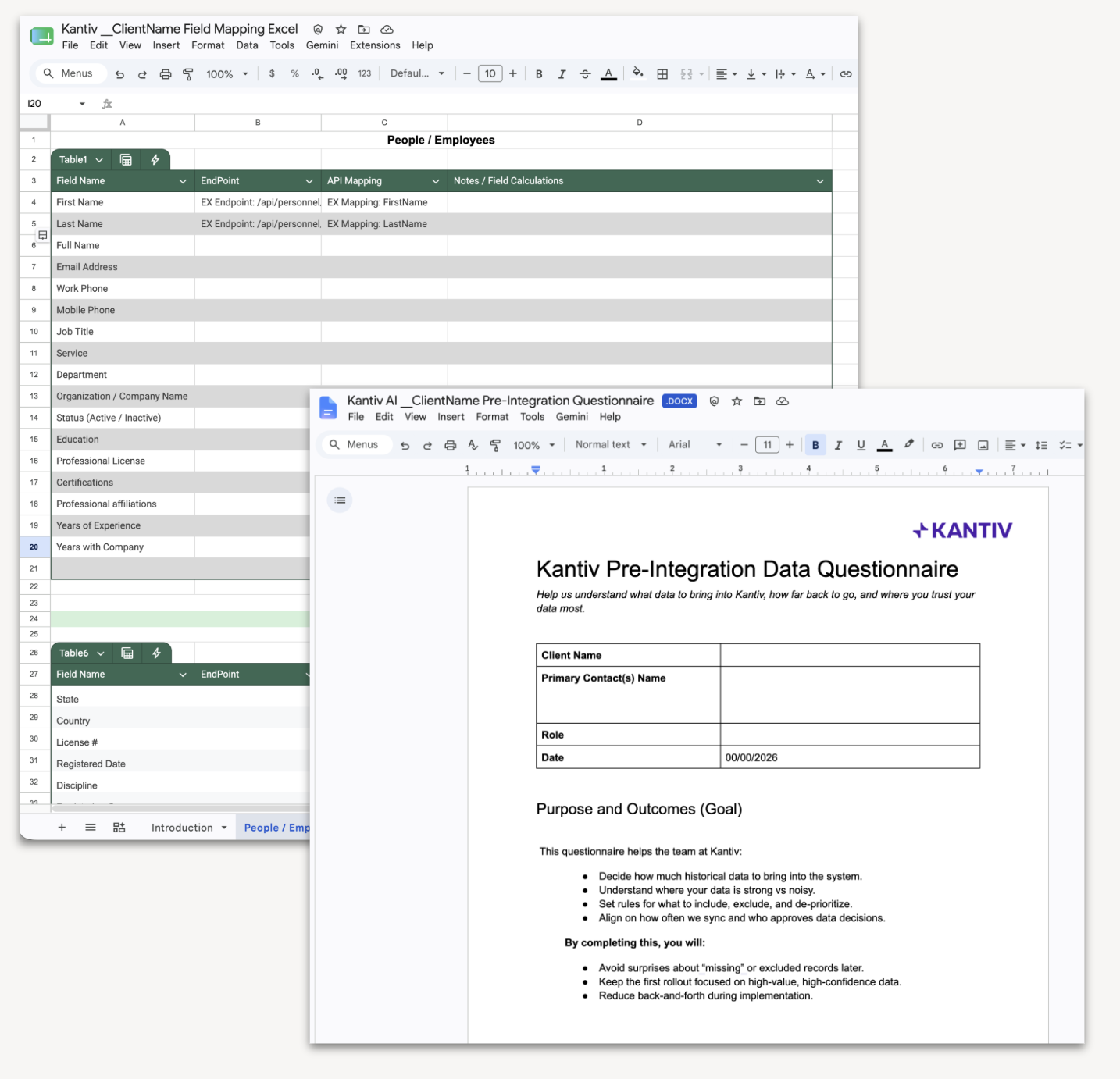Image resolution: width=1120 pixels, height=1079 pixels.
Task: Open fill color picker in Sheets
Action: [638, 73]
